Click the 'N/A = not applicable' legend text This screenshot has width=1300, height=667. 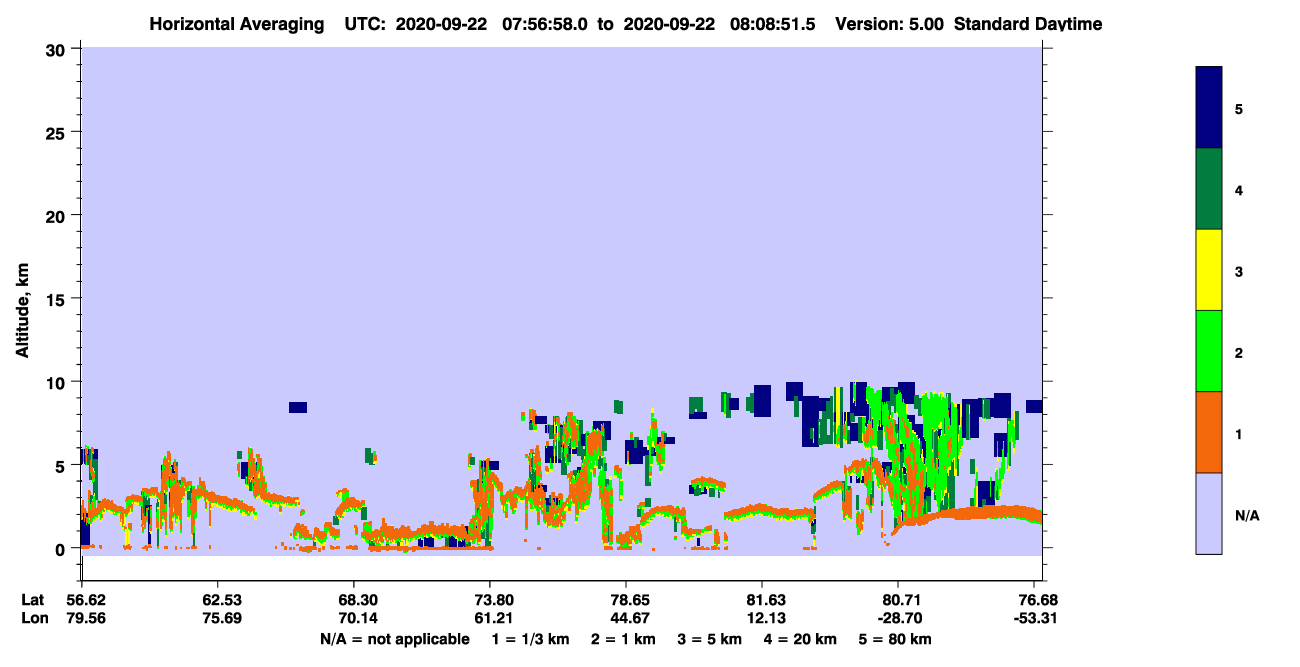(394, 639)
